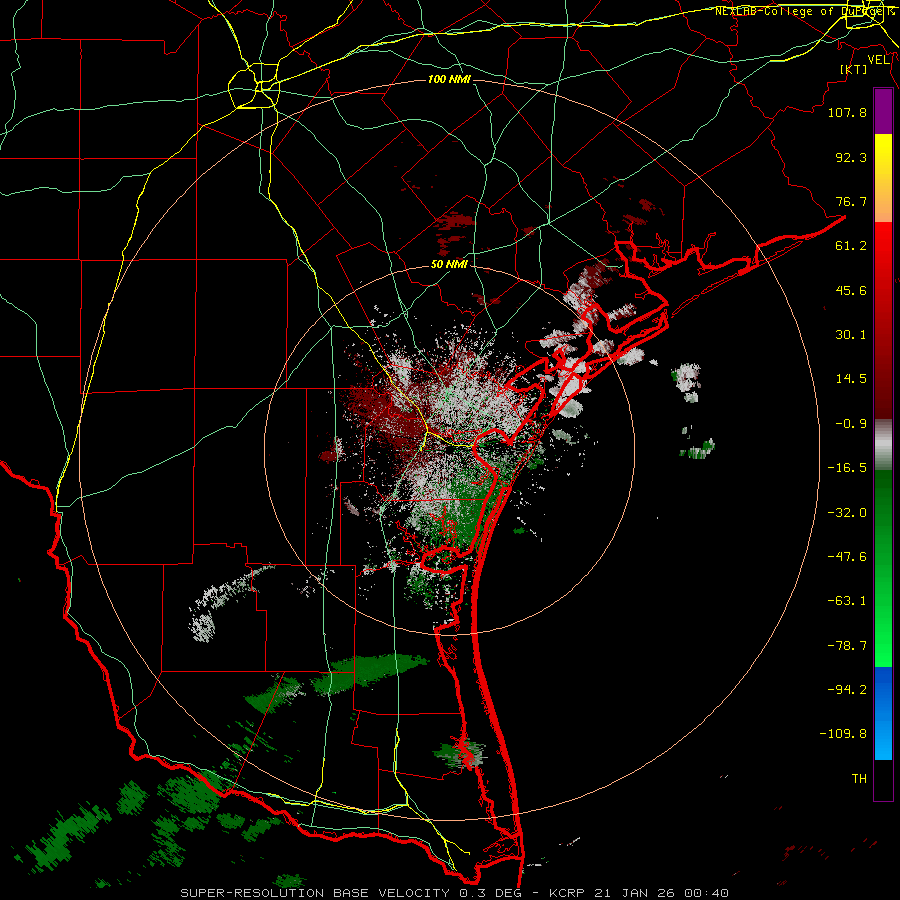Click the NEXLAB-College of DuPage watermark text
The height and width of the screenshot is (900, 900).
[804, 11]
